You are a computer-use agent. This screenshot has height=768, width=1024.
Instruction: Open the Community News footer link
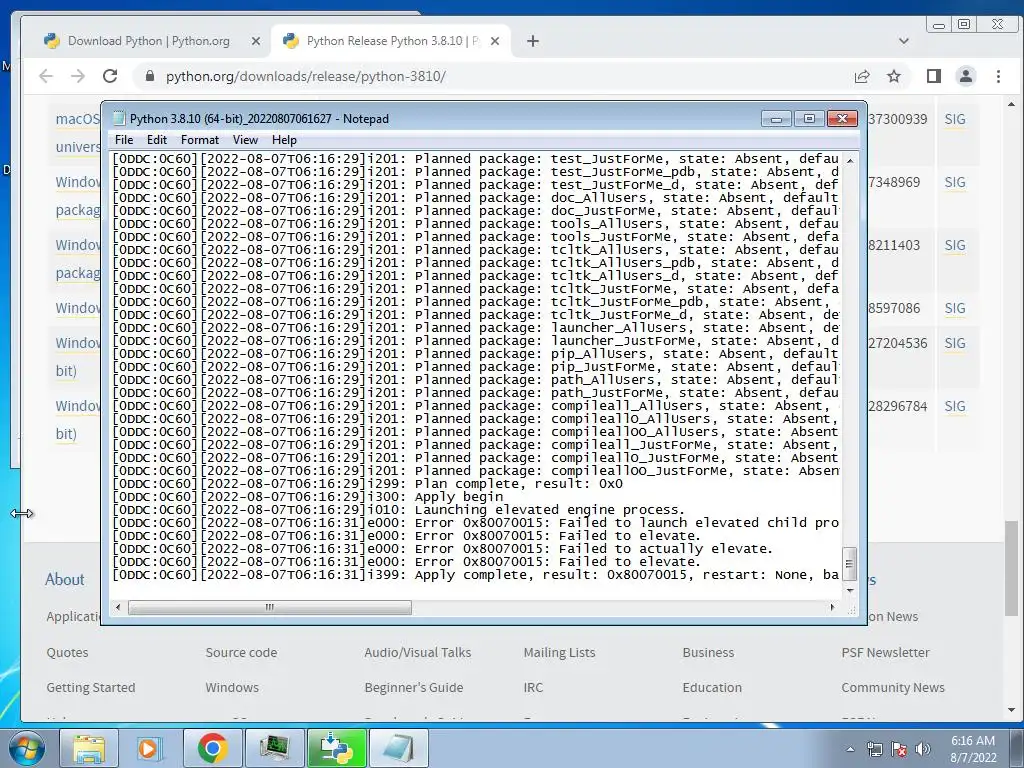[x=893, y=688]
